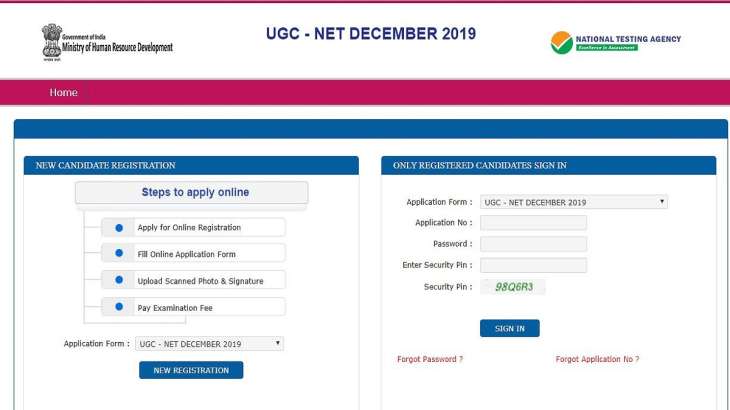Click blue bullet beside Fill Online Application Form
This screenshot has height=410, width=730.
pyautogui.click(x=119, y=253)
